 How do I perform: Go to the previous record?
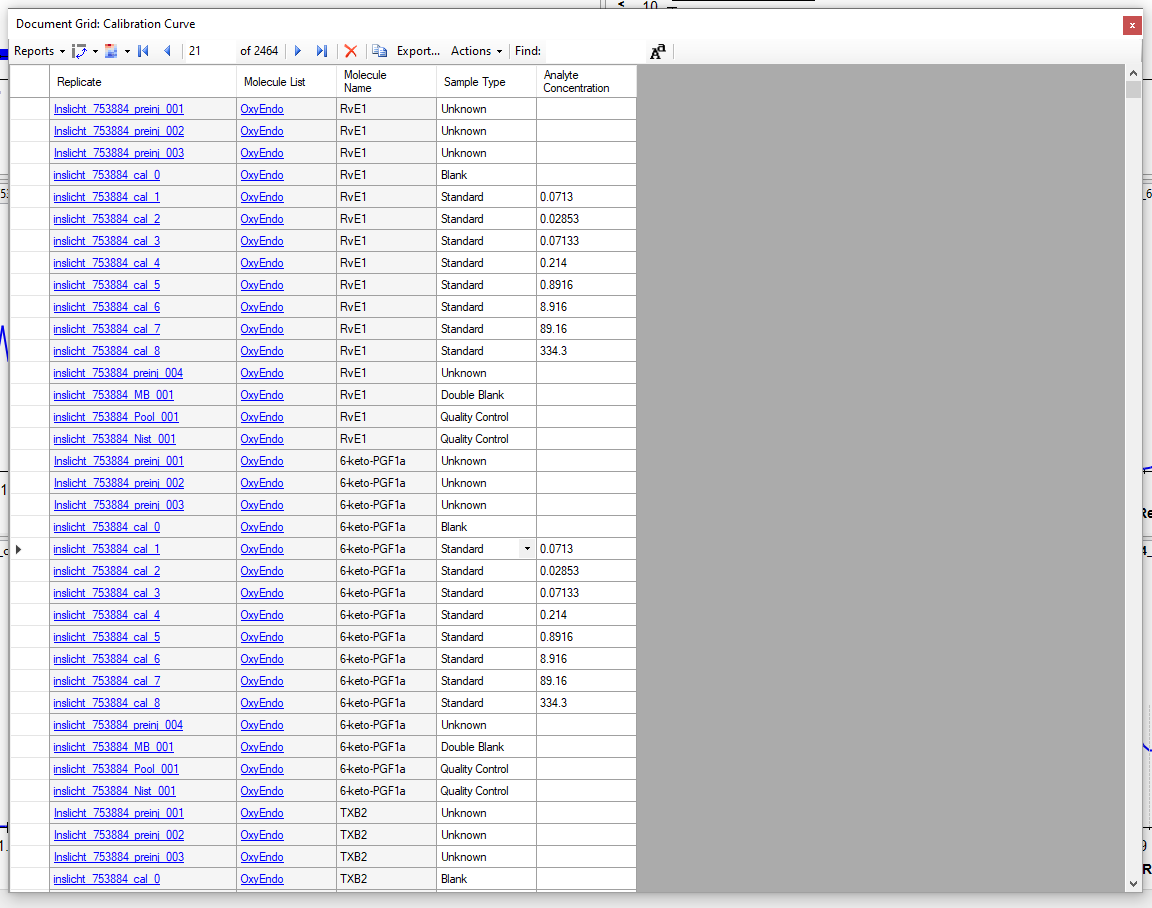[x=167, y=51]
